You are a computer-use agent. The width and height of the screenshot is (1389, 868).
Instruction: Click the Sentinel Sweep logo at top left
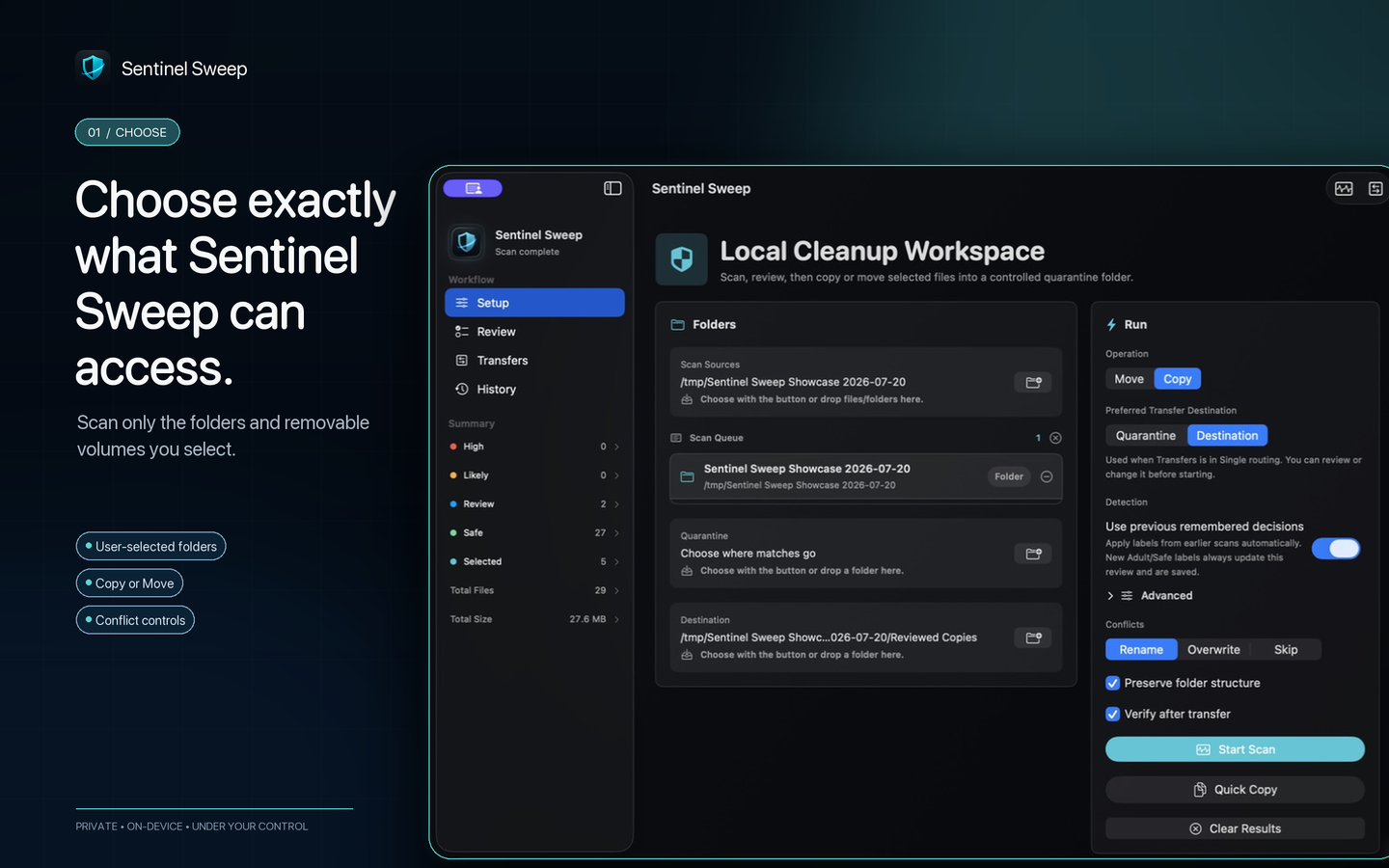93,68
